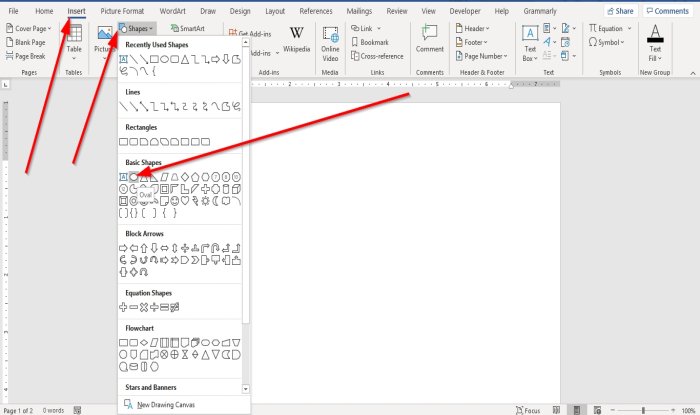Screen dimensions: 700x415
Task: Select the Oval shape in Basic Shapes
Action: click(x=133, y=177)
